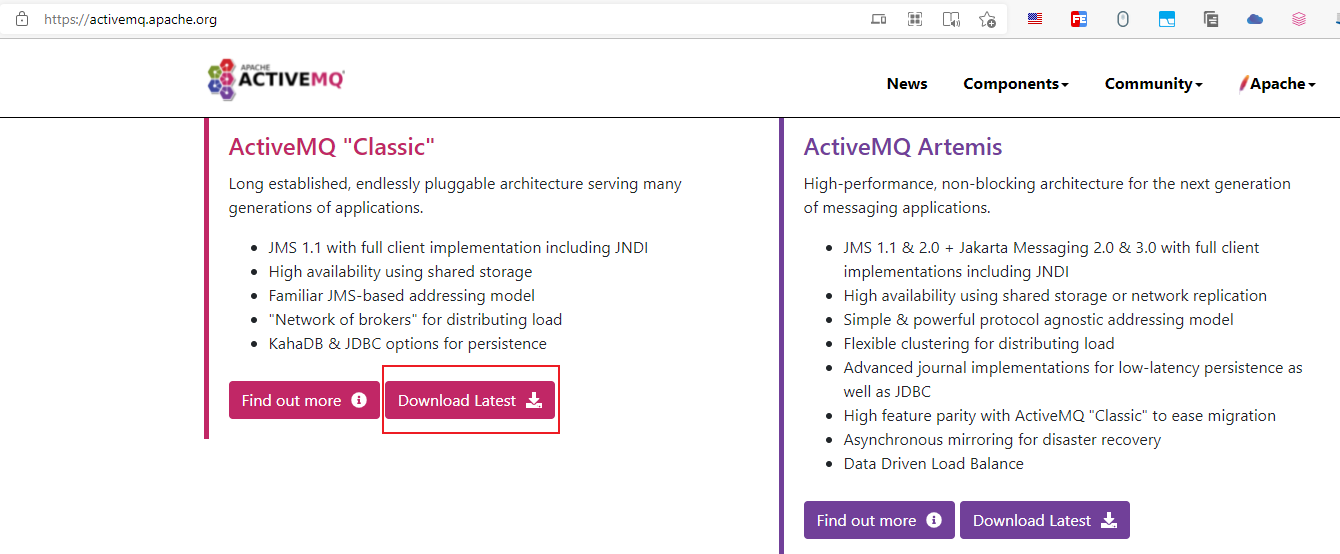This screenshot has height=554, width=1340.
Task: Click the mouse extension icon
Action: click(x=1123, y=19)
